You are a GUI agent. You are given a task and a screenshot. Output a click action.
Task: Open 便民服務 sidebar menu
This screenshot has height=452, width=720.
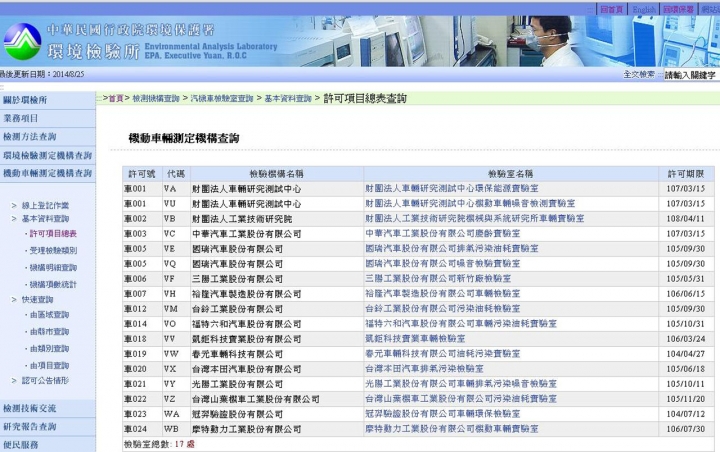point(48,445)
